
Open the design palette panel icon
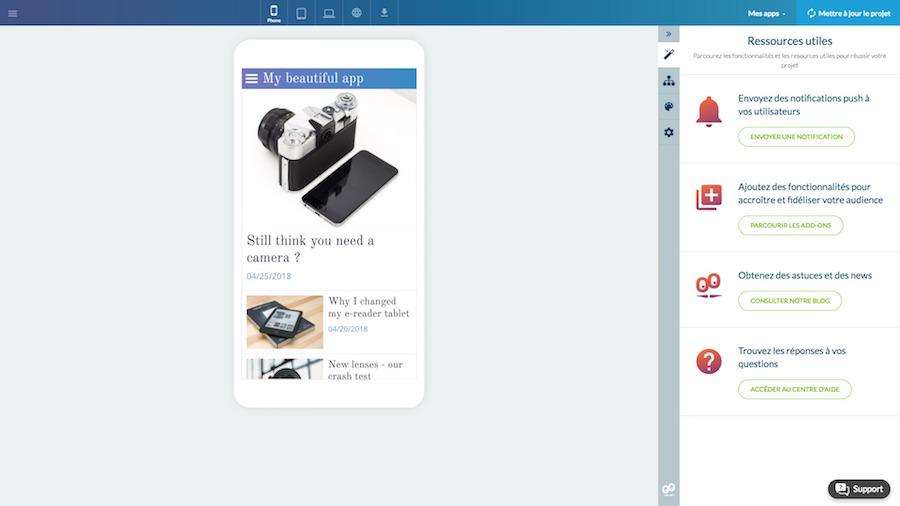coord(669,106)
